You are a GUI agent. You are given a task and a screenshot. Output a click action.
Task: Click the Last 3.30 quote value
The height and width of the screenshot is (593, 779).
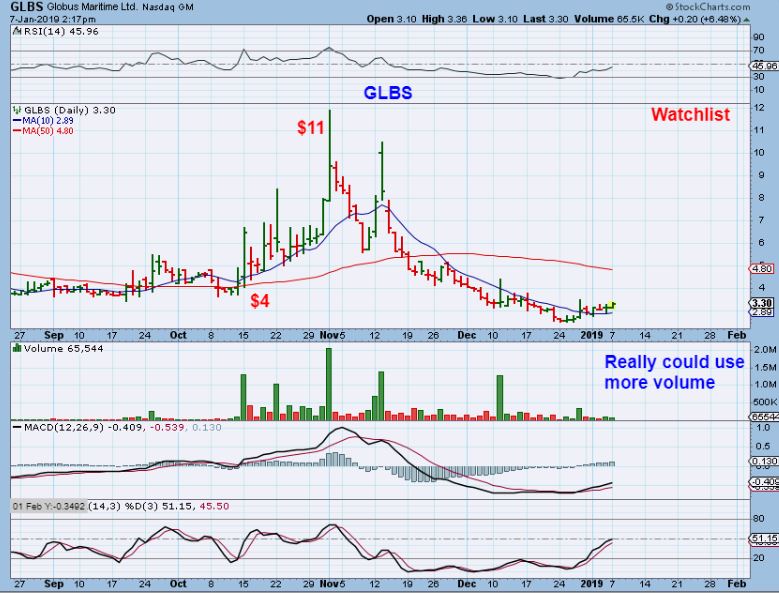545,19
